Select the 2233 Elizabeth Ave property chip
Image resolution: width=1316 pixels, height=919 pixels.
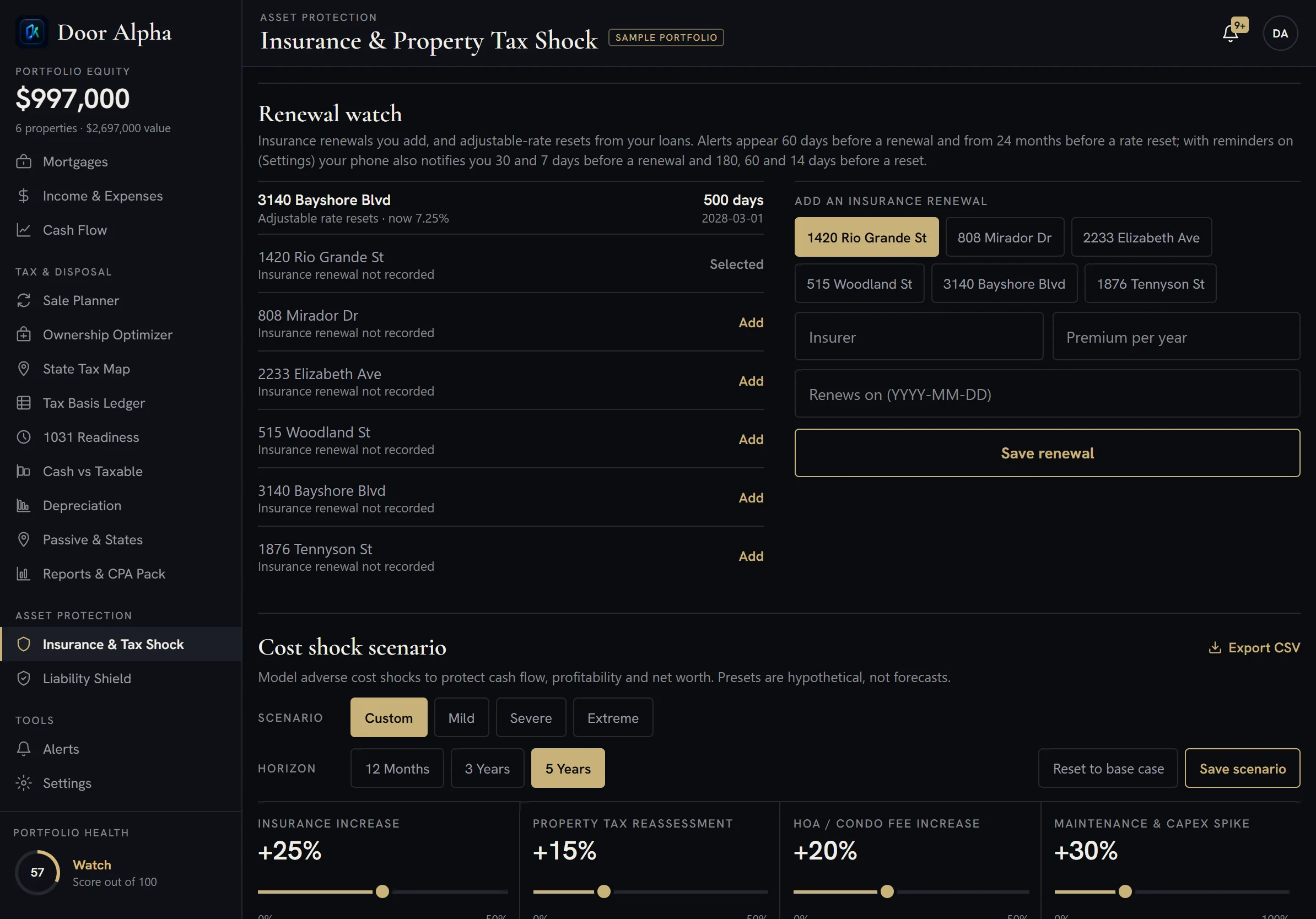(x=1141, y=237)
